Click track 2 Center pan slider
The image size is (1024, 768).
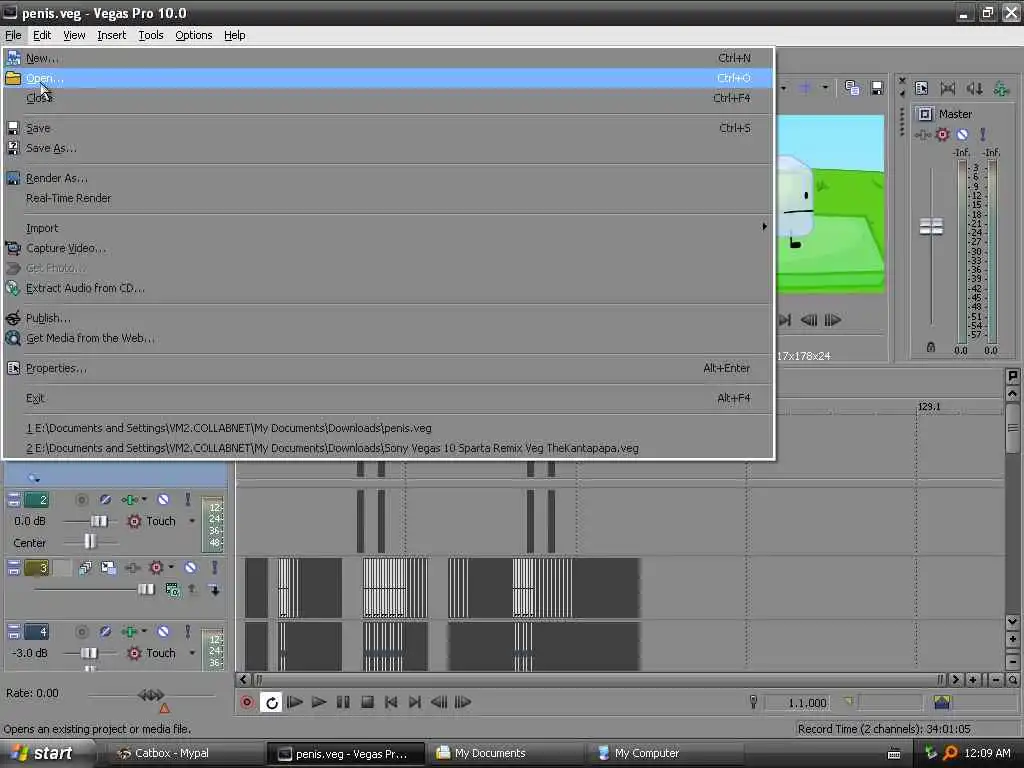pos(89,541)
